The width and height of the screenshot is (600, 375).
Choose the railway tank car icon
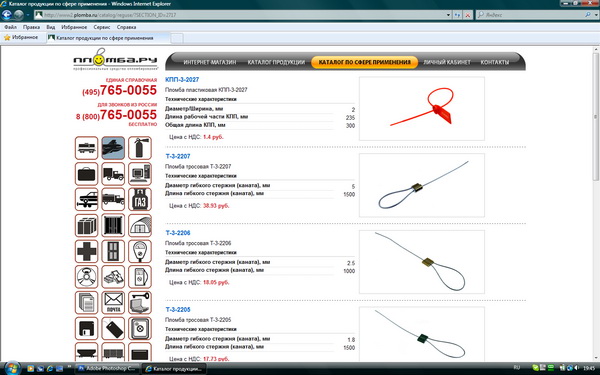pyautogui.click(x=86, y=148)
